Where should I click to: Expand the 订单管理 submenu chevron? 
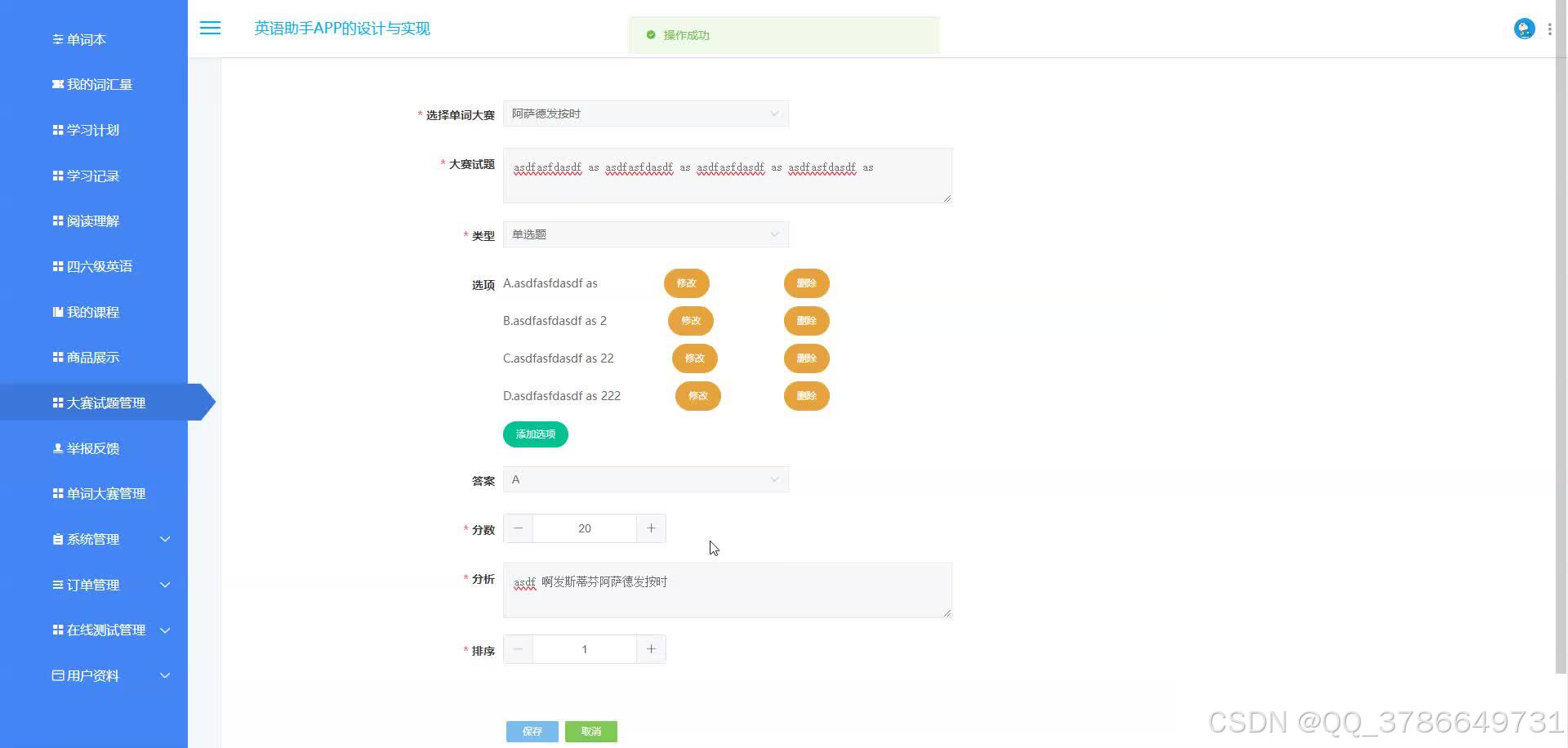pos(165,585)
